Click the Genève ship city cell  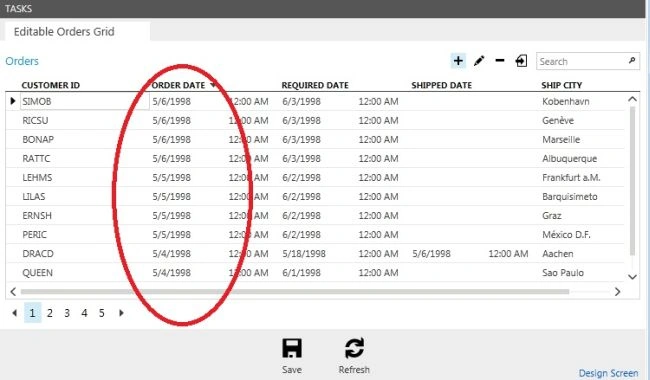pos(558,120)
